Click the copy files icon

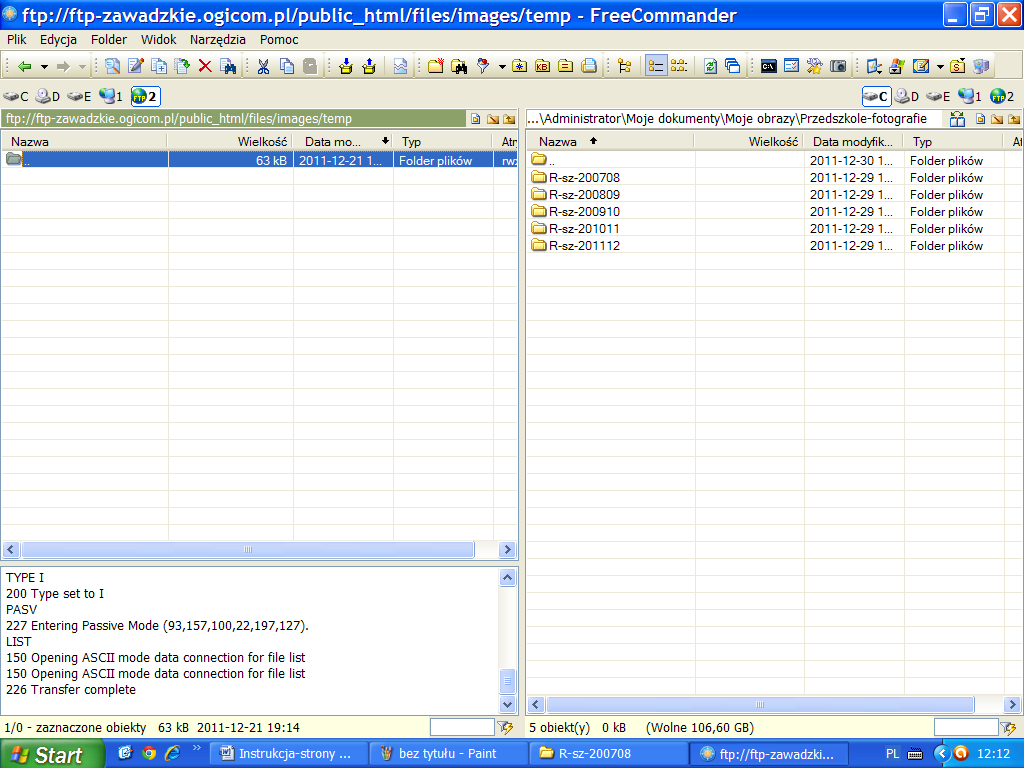point(159,66)
